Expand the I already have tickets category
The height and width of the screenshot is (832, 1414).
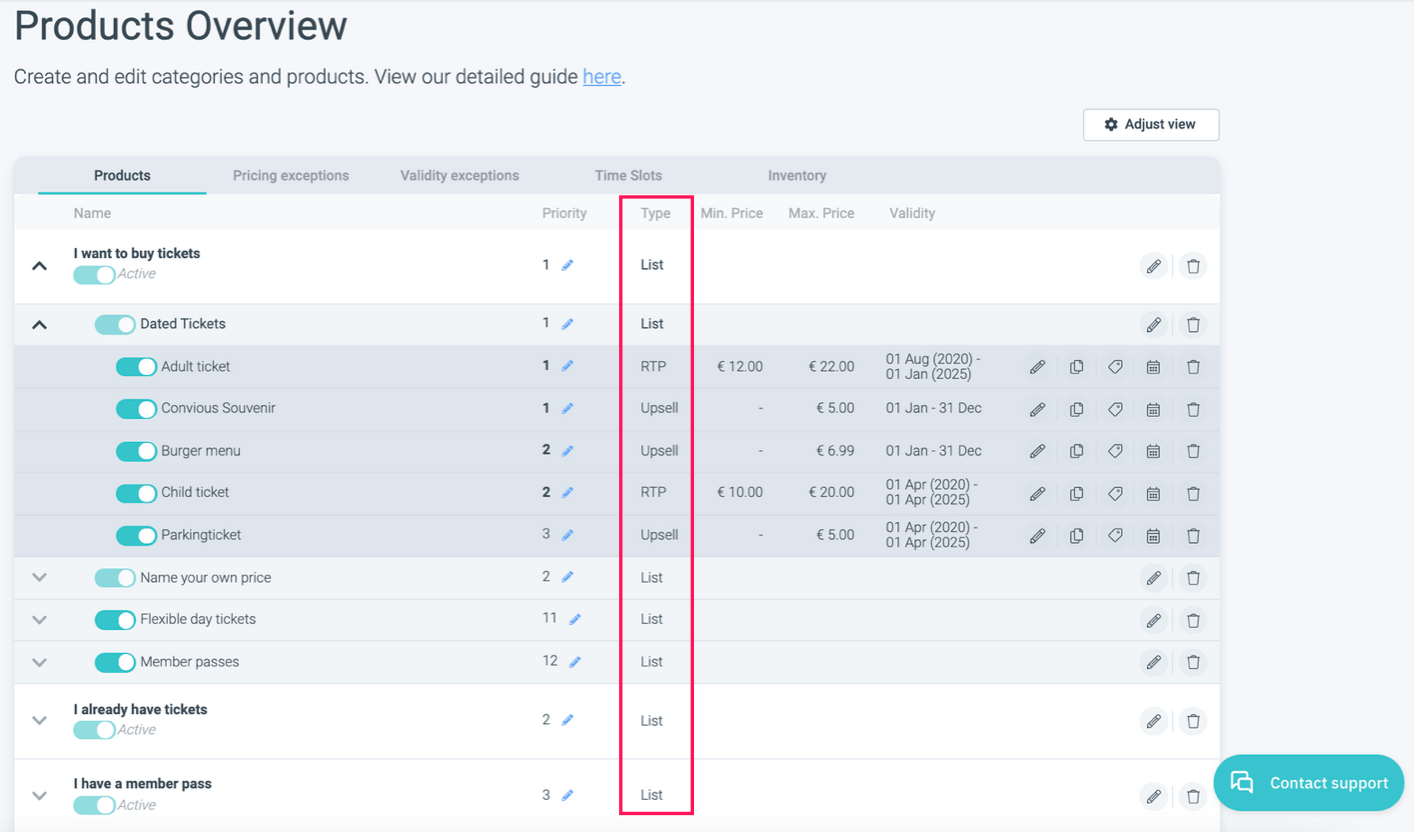[39, 720]
